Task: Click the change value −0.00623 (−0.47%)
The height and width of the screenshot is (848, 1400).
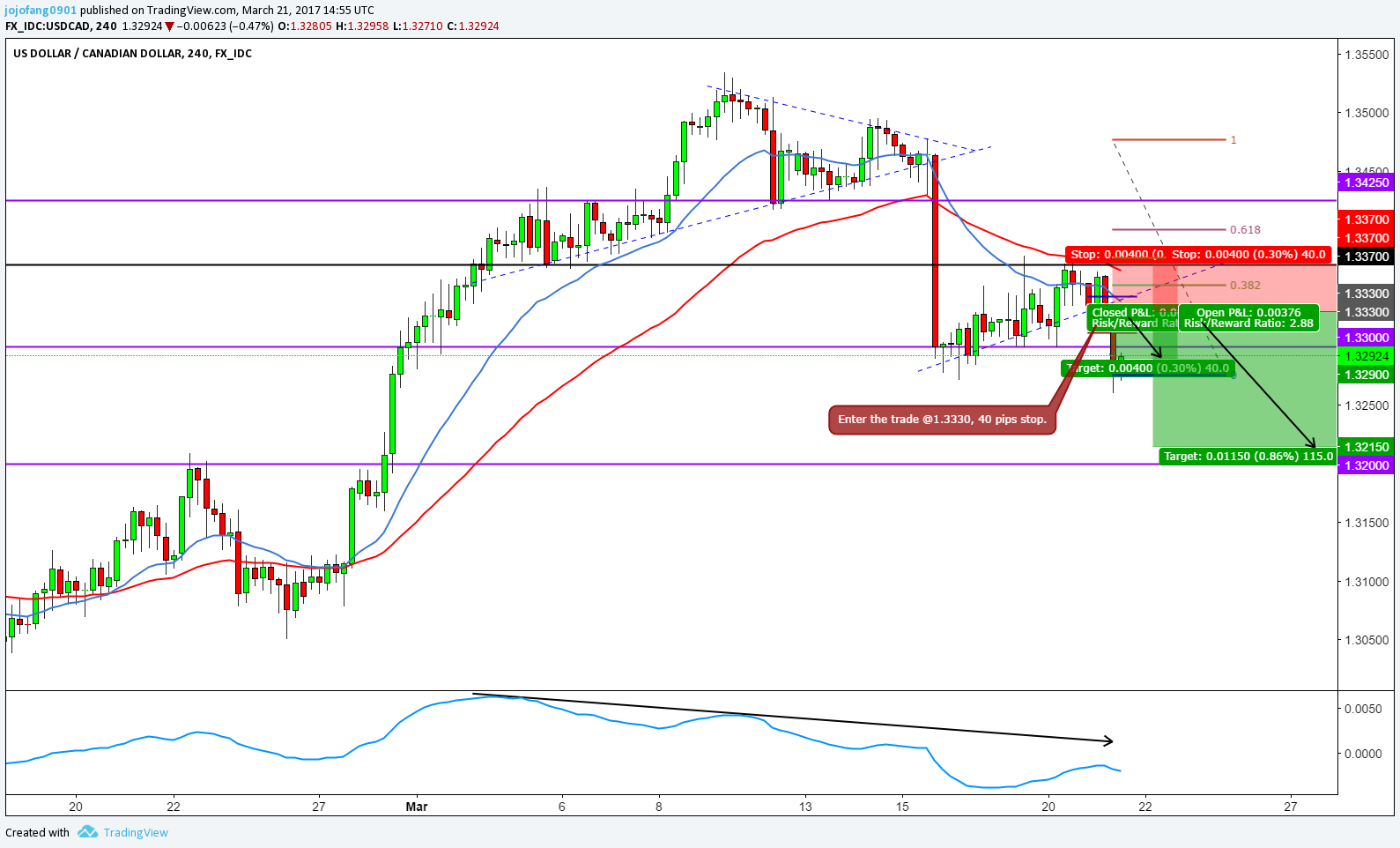Action: 226,26
